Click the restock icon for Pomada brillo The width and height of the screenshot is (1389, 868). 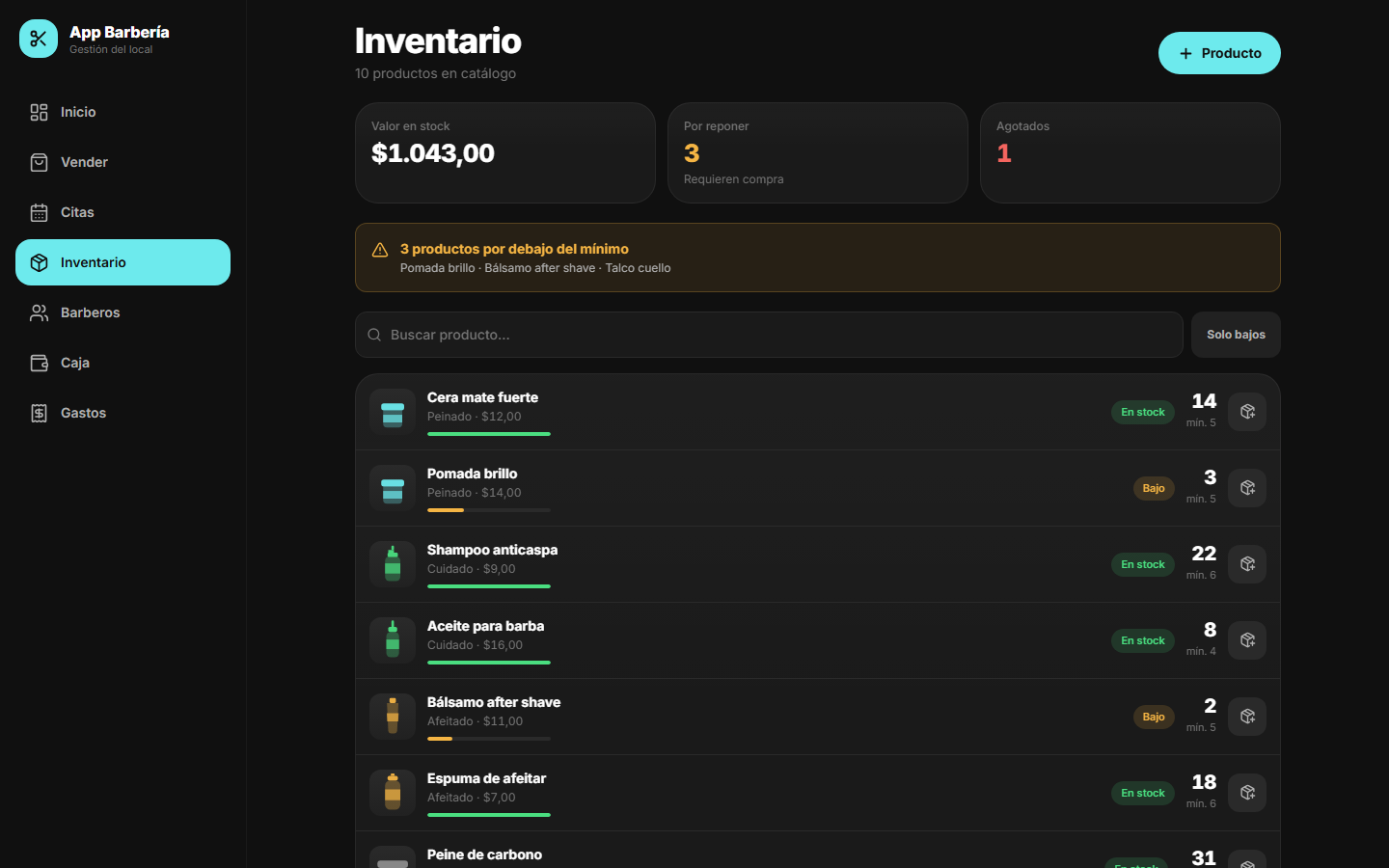(x=1247, y=488)
